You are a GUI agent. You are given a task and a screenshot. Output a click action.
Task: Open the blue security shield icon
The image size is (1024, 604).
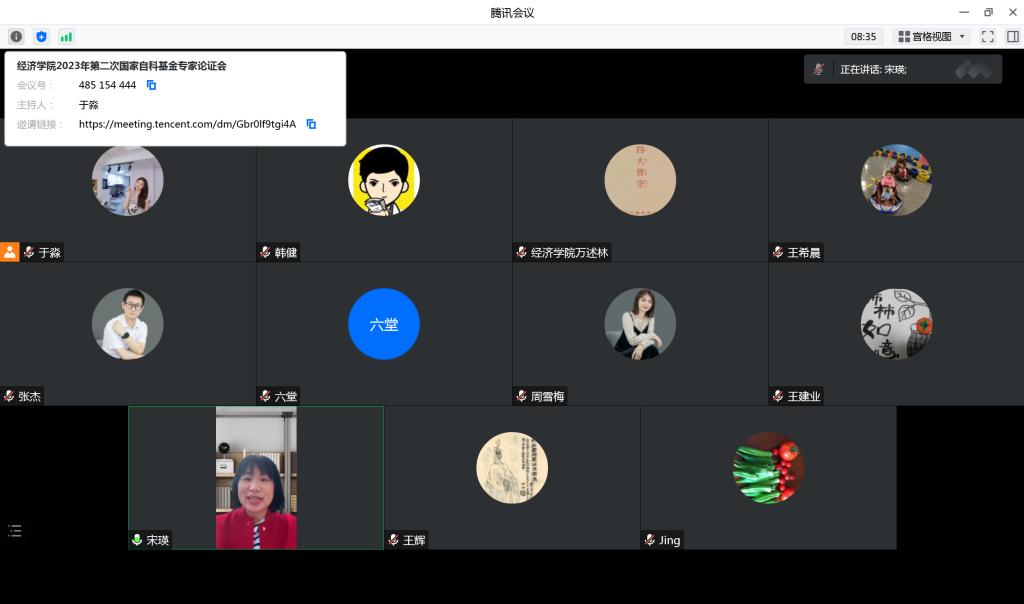click(41, 37)
